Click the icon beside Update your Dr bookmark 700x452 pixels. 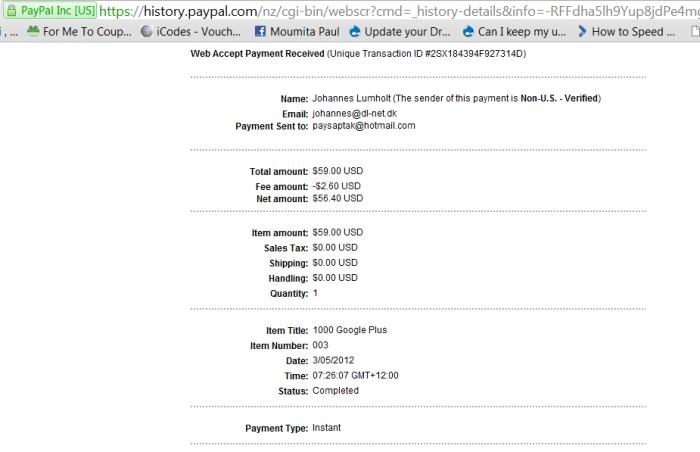point(354,31)
